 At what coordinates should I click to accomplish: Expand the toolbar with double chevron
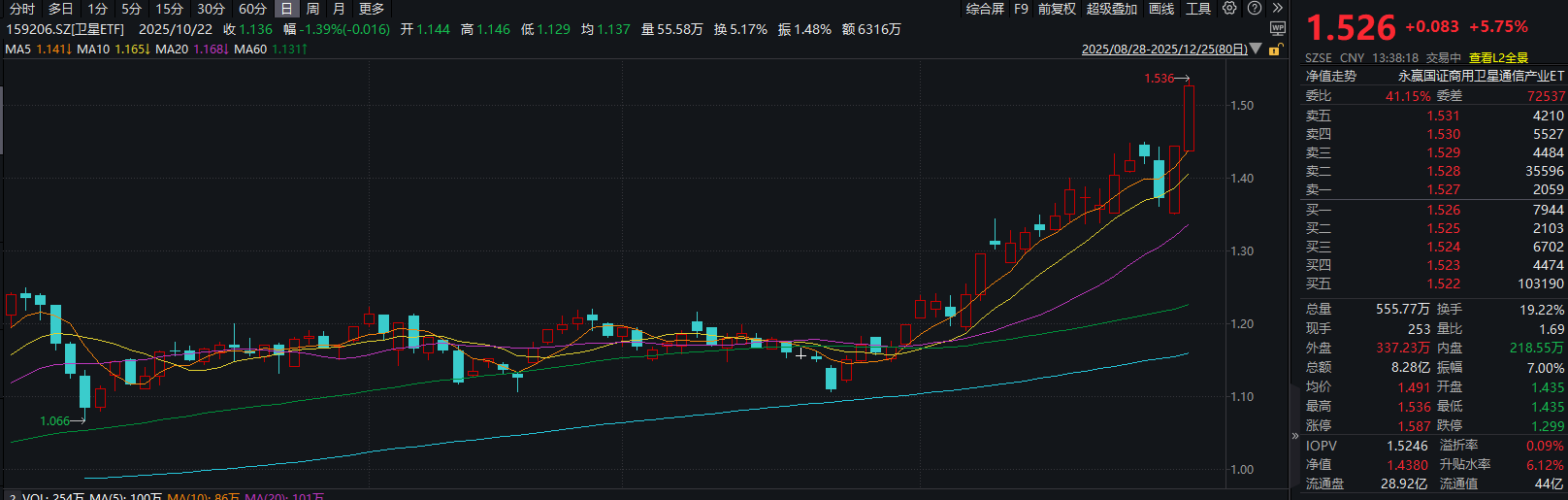[x=1278, y=8]
